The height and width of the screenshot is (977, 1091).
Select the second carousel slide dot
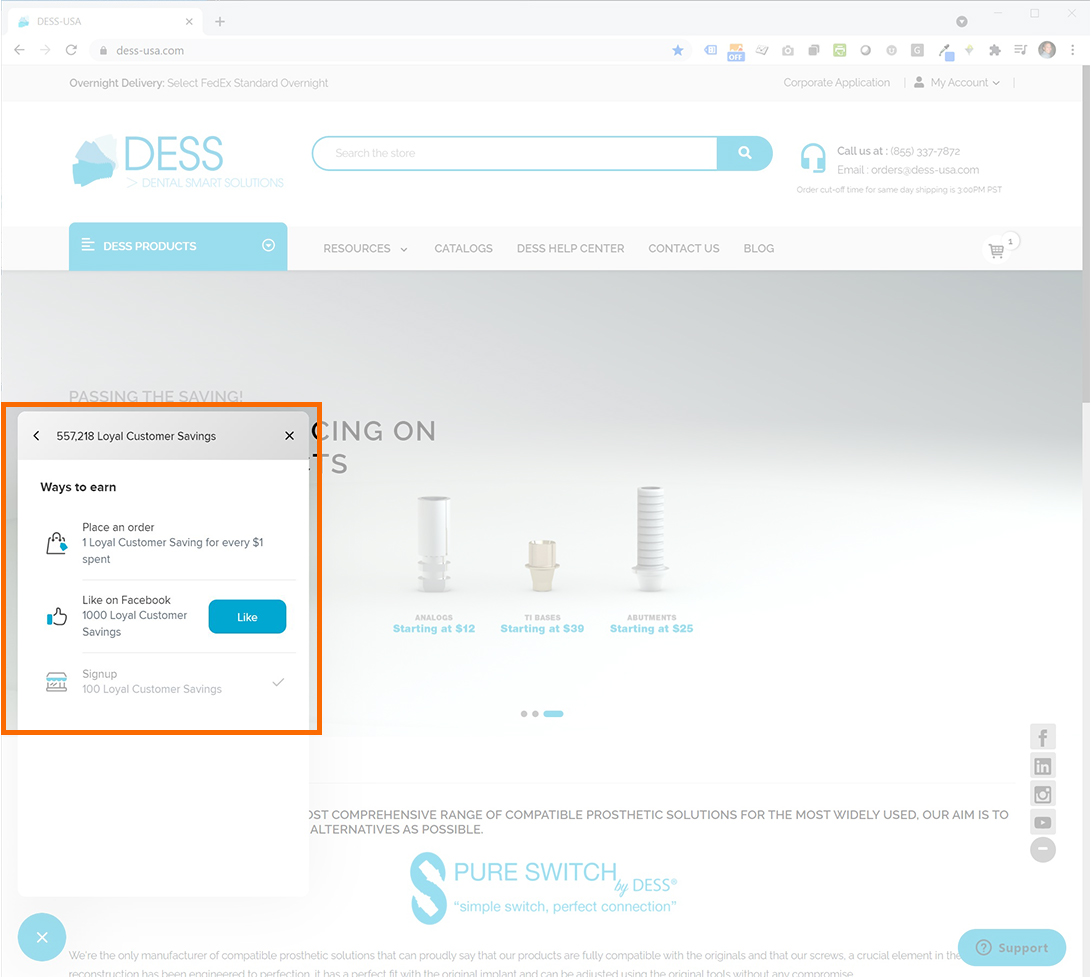point(535,714)
